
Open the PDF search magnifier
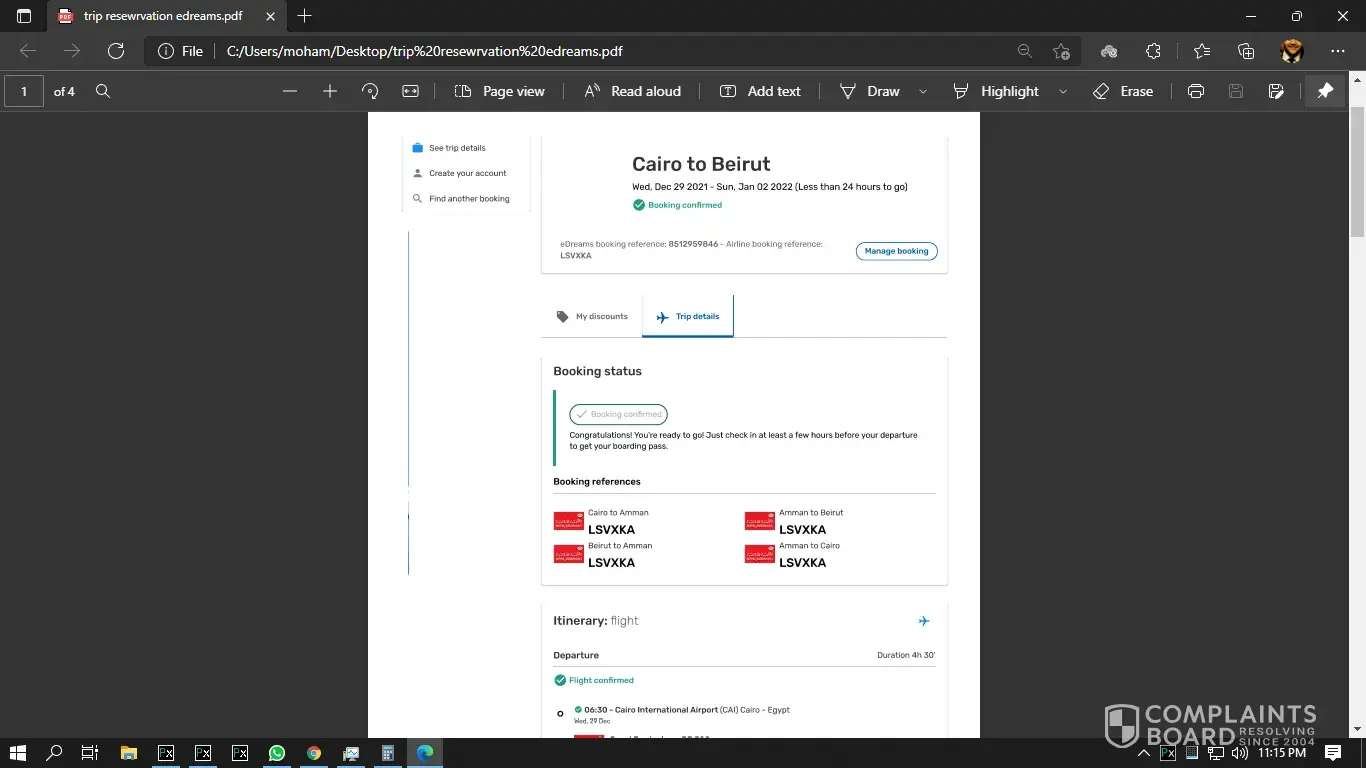103,91
